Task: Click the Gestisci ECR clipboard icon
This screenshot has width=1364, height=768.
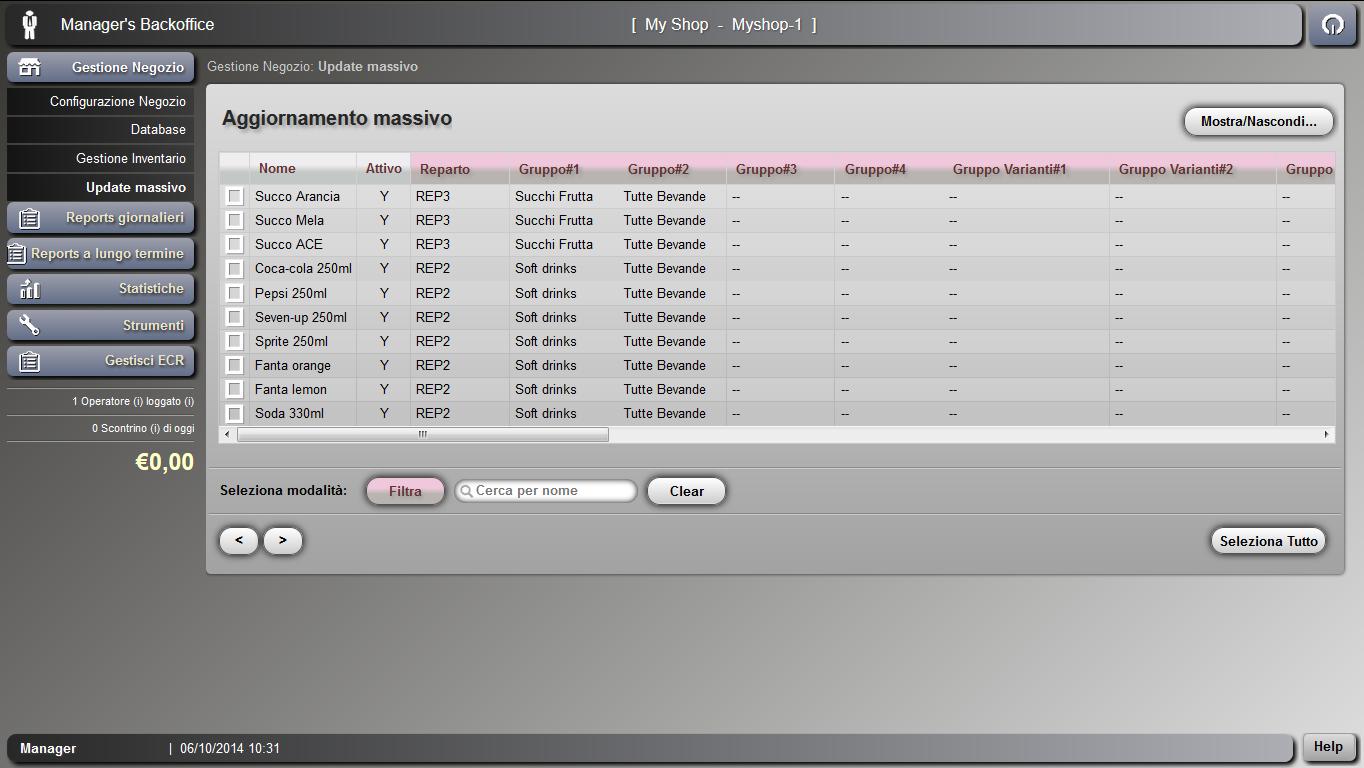Action: point(30,361)
